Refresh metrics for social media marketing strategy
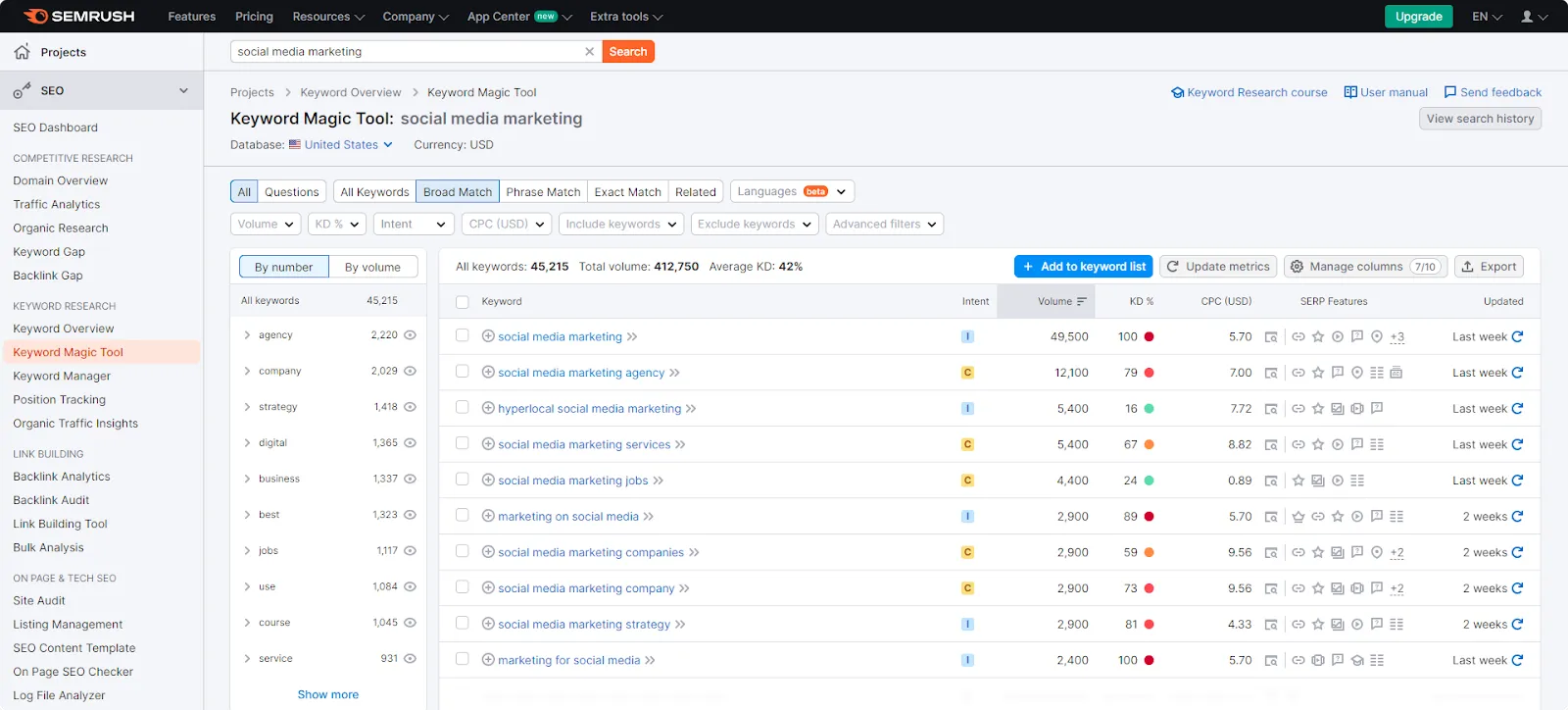Image resolution: width=1568 pixels, height=710 pixels. [x=1517, y=624]
